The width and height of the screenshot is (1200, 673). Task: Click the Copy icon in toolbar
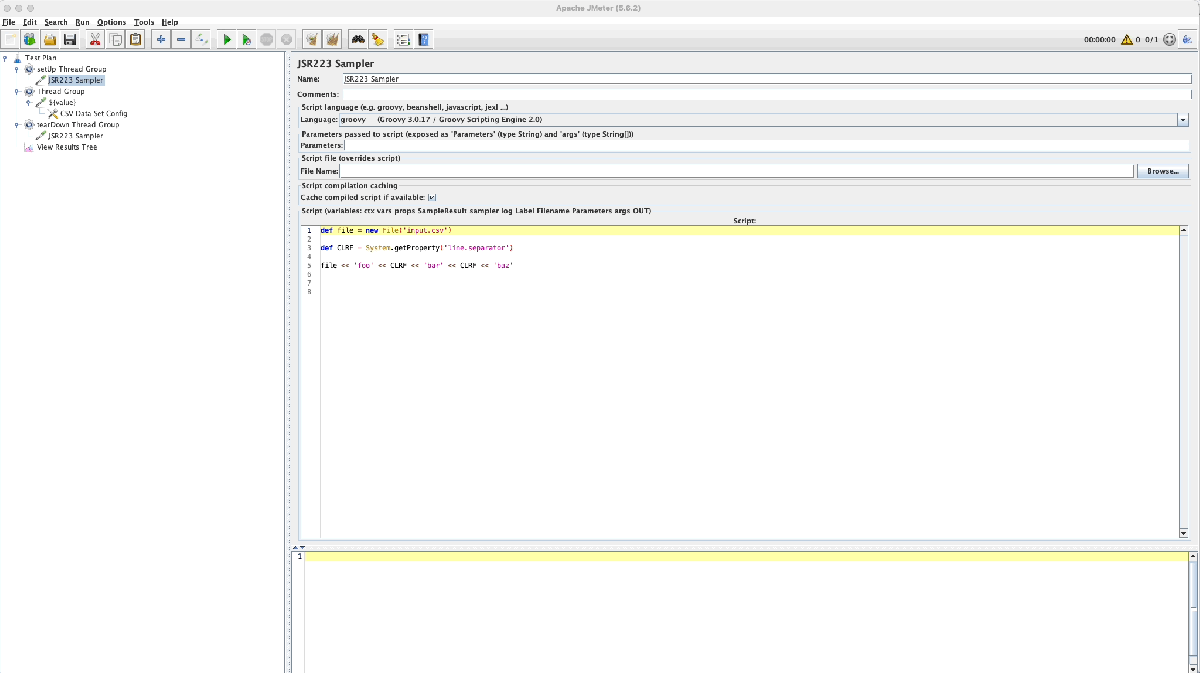tap(116, 39)
